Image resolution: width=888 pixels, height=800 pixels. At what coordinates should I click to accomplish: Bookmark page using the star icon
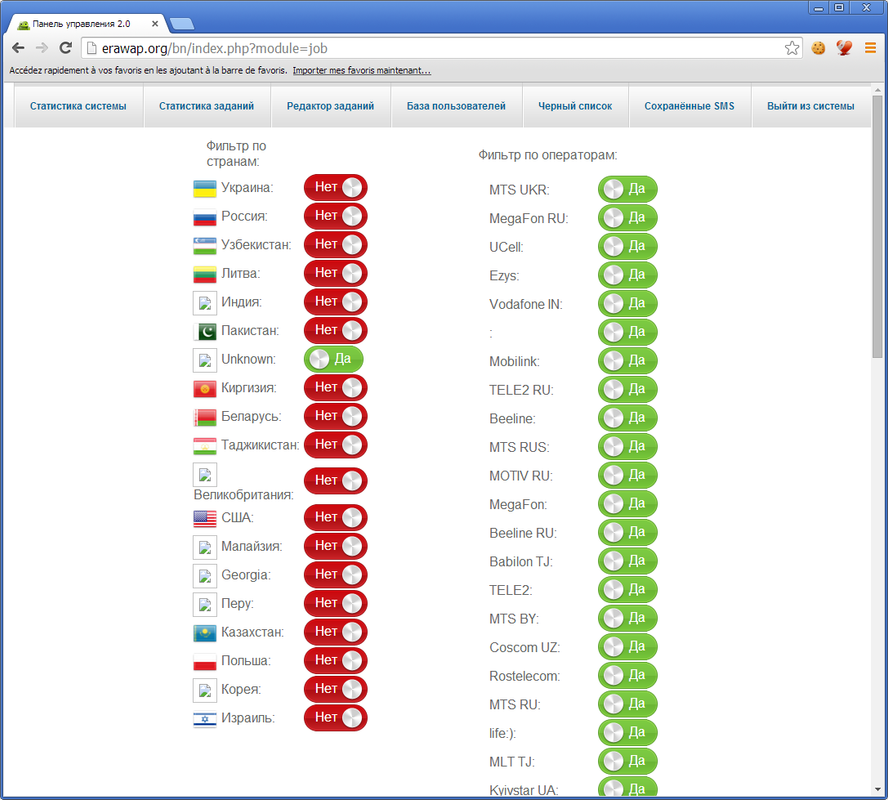pos(792,48)
